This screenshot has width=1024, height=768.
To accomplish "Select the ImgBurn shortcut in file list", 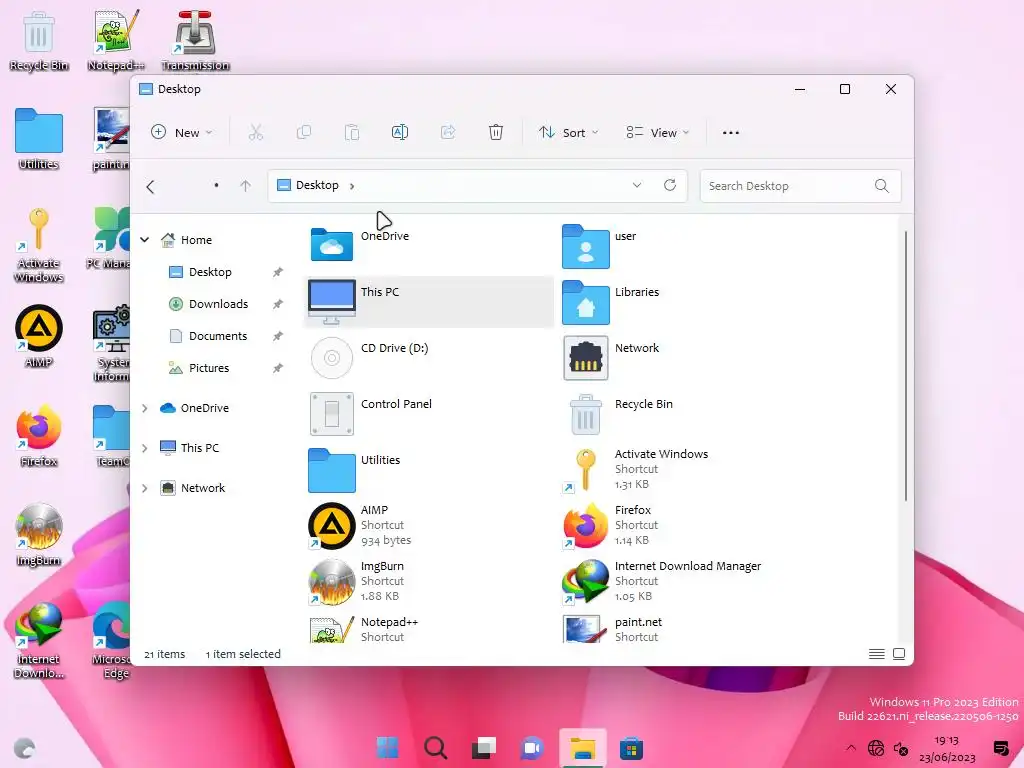I will (430, 581).
